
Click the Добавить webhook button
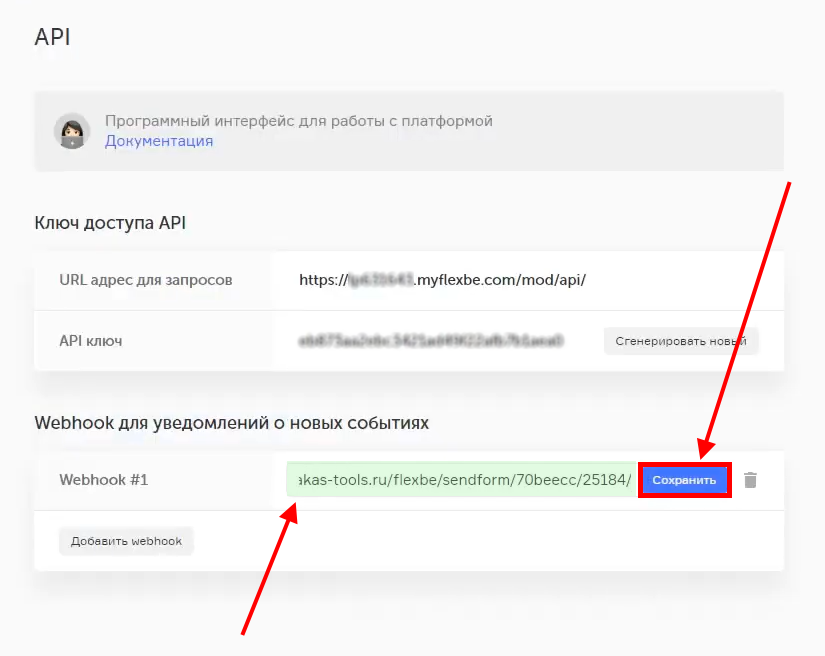point(126,541)
